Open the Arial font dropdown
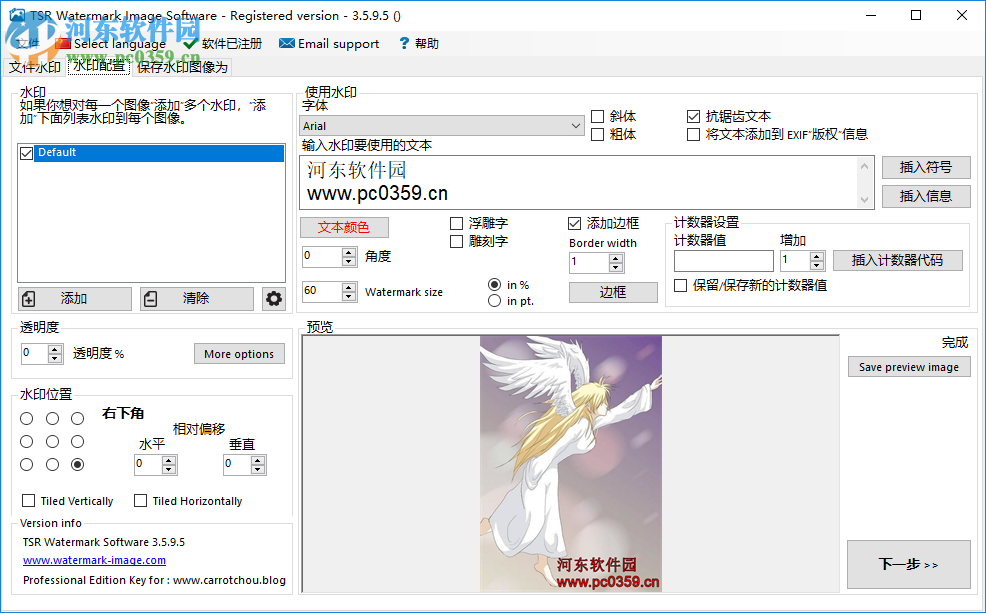Screen dimensions: 986x613 576,125
